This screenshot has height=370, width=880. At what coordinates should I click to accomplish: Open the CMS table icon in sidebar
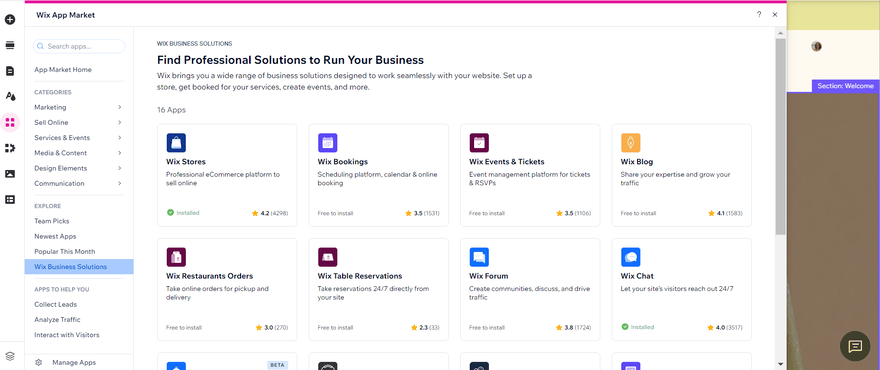click(10, 199)
